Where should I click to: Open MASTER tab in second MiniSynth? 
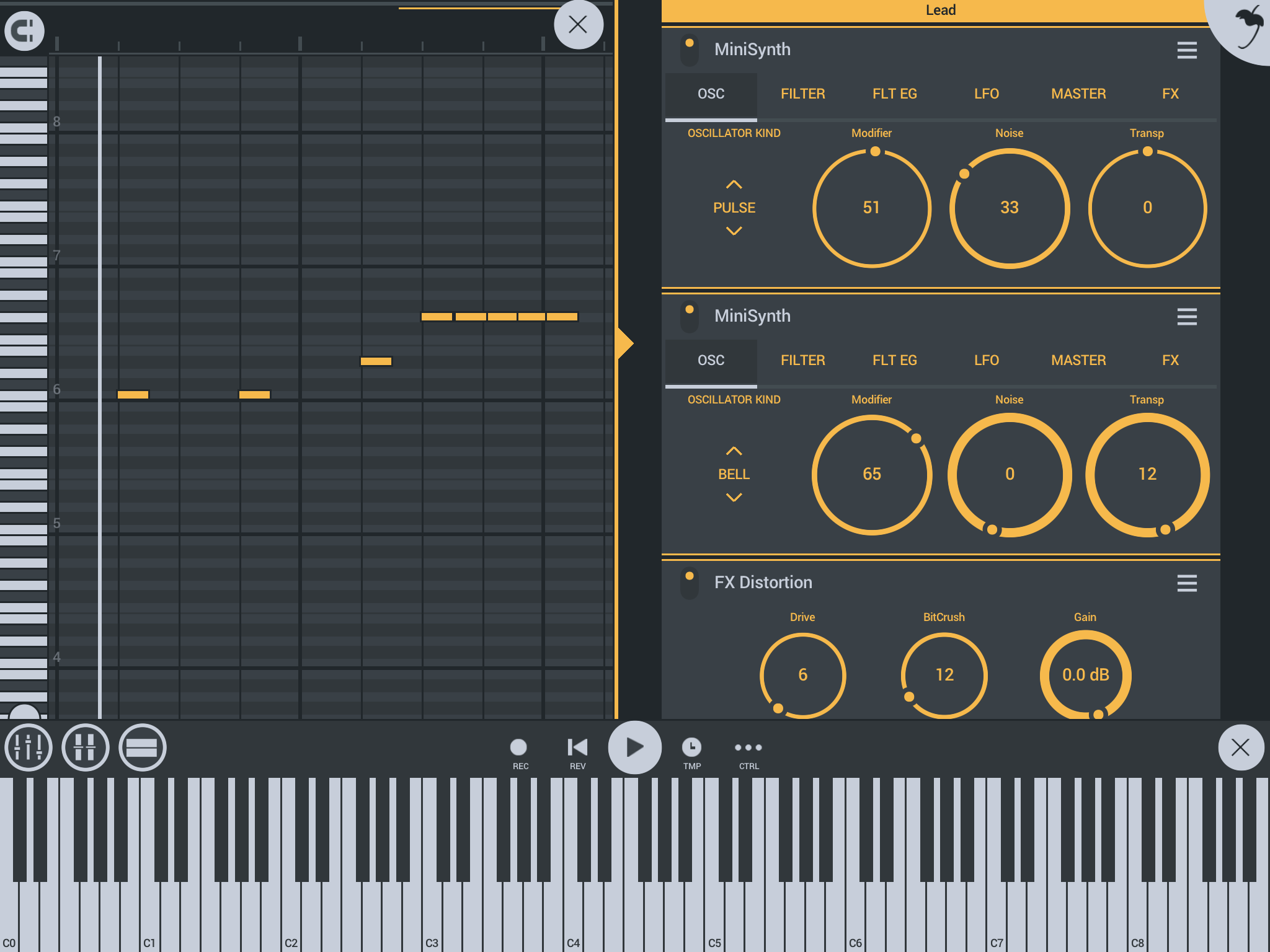(x=1078, y=361)
